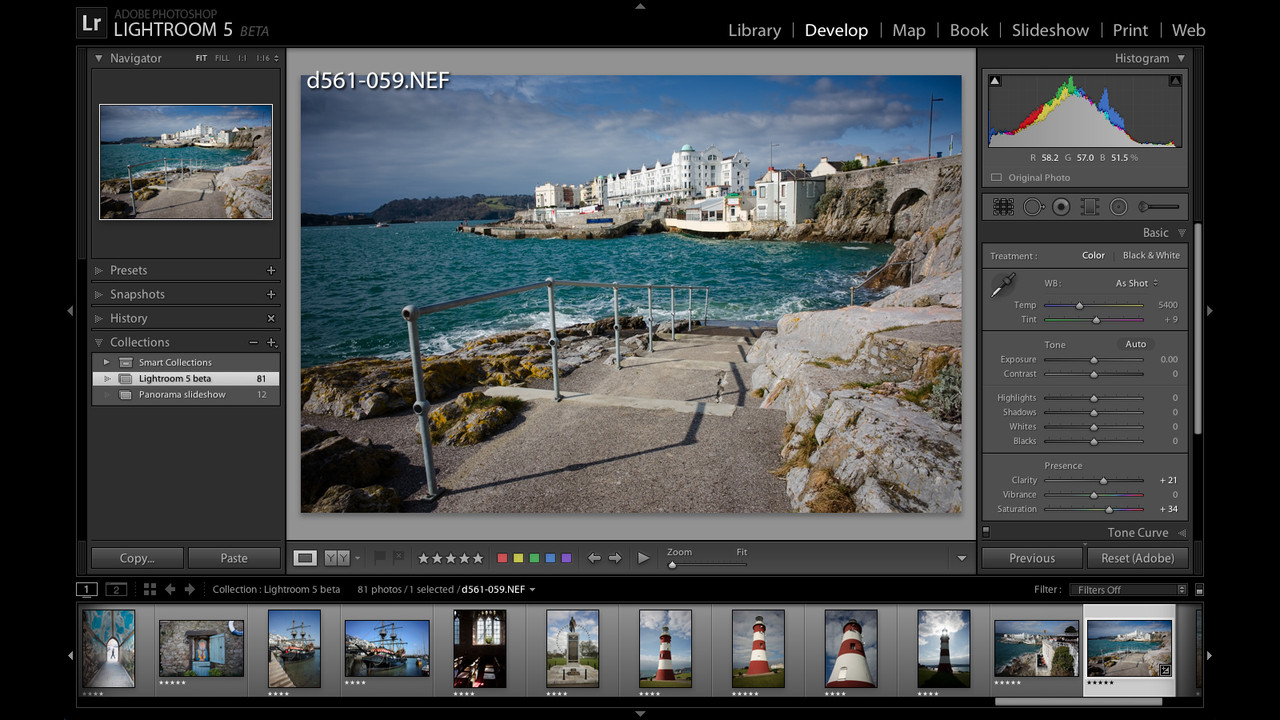Select the Graduated Filter tool
The image size is (1280, 720).
1090,207
